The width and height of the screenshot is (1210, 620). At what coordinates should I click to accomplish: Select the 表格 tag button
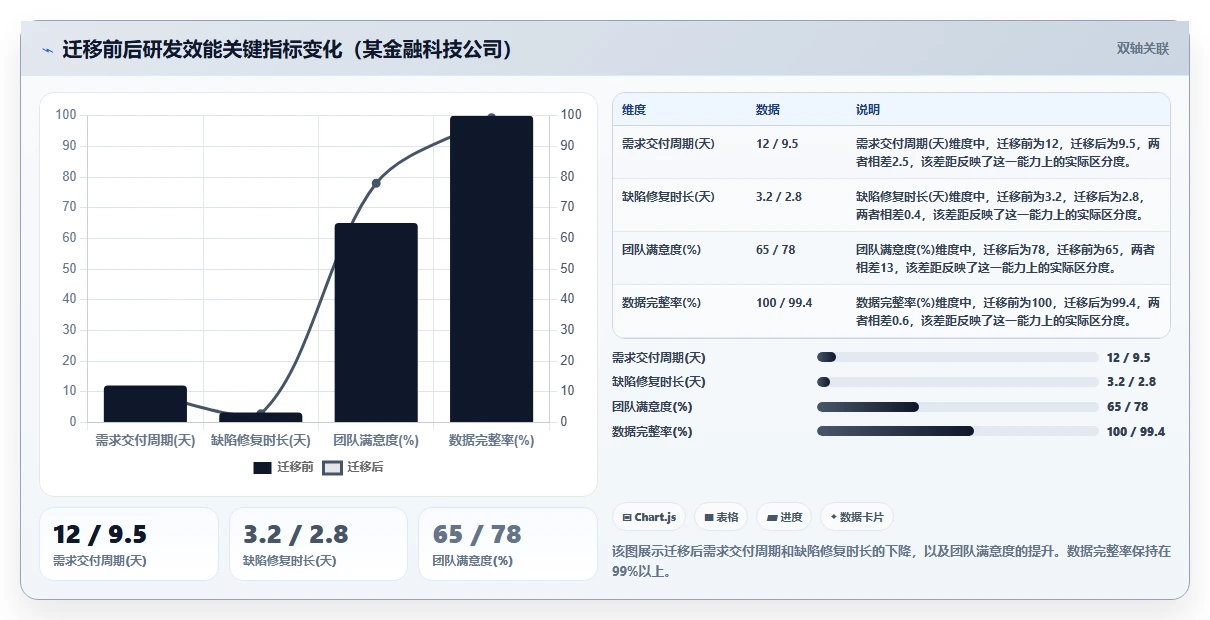click(x=721, y=517)
